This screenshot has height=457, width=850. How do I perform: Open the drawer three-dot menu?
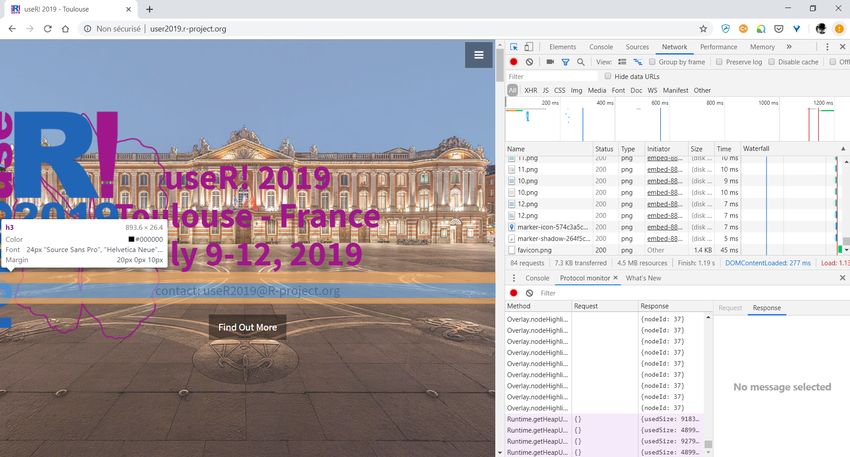click(513, 278)
